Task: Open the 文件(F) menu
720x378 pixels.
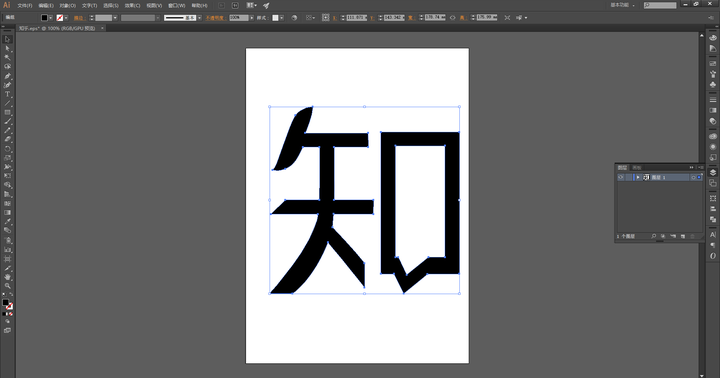Action: (24, 6)
